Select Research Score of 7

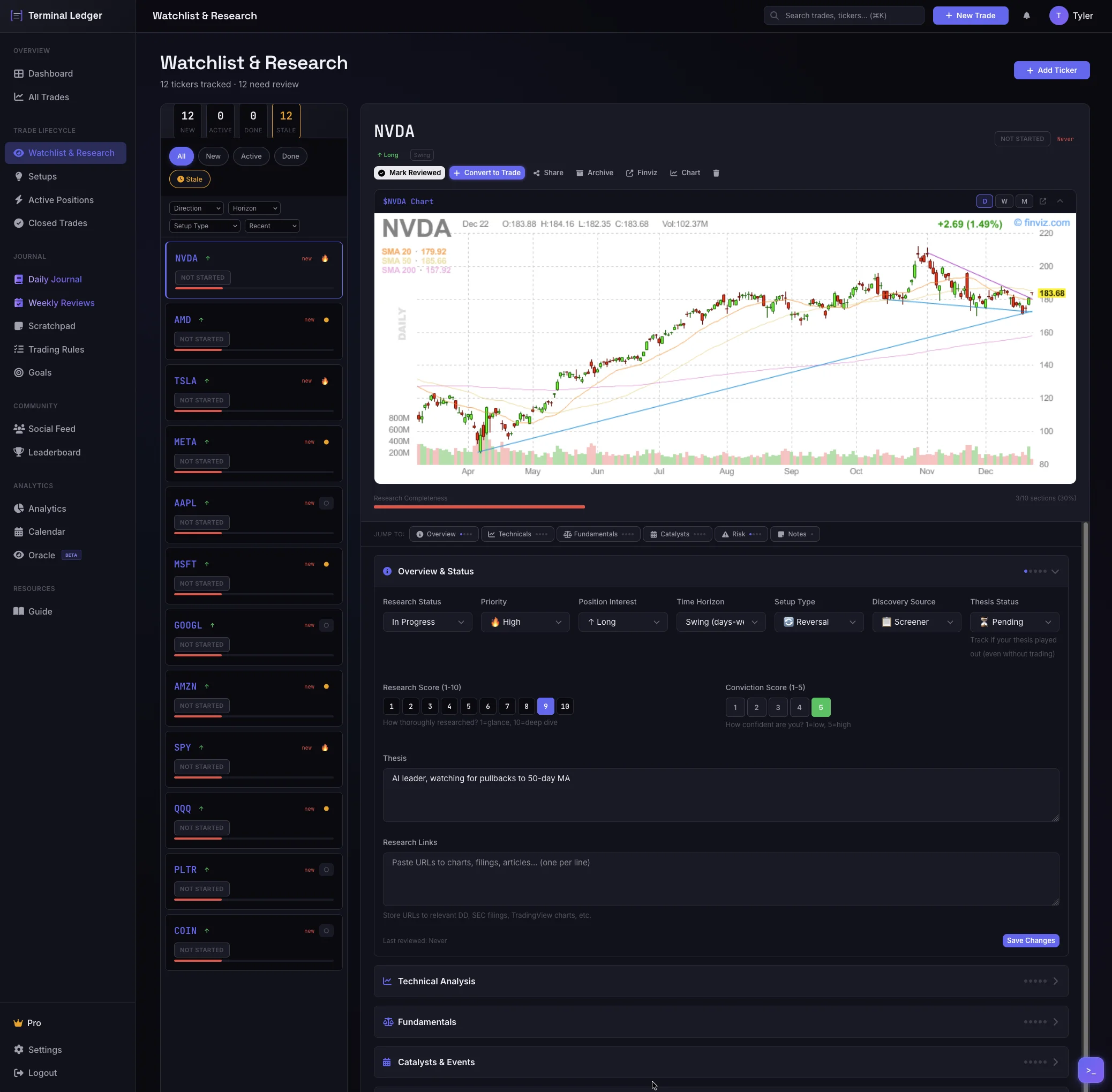click(x=507, y=706)
